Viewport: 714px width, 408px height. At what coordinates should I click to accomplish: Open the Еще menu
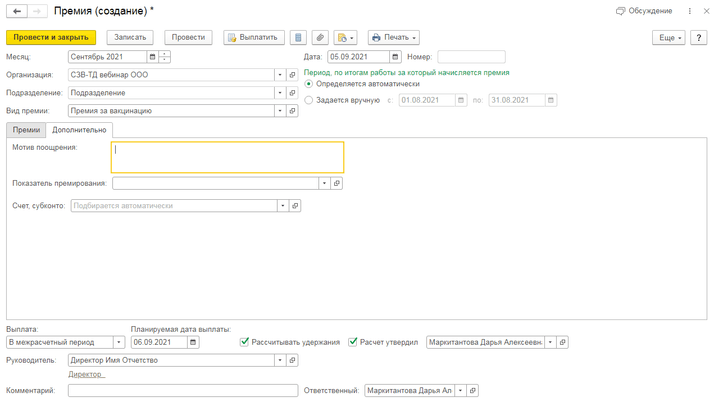(x=668, y=38)
